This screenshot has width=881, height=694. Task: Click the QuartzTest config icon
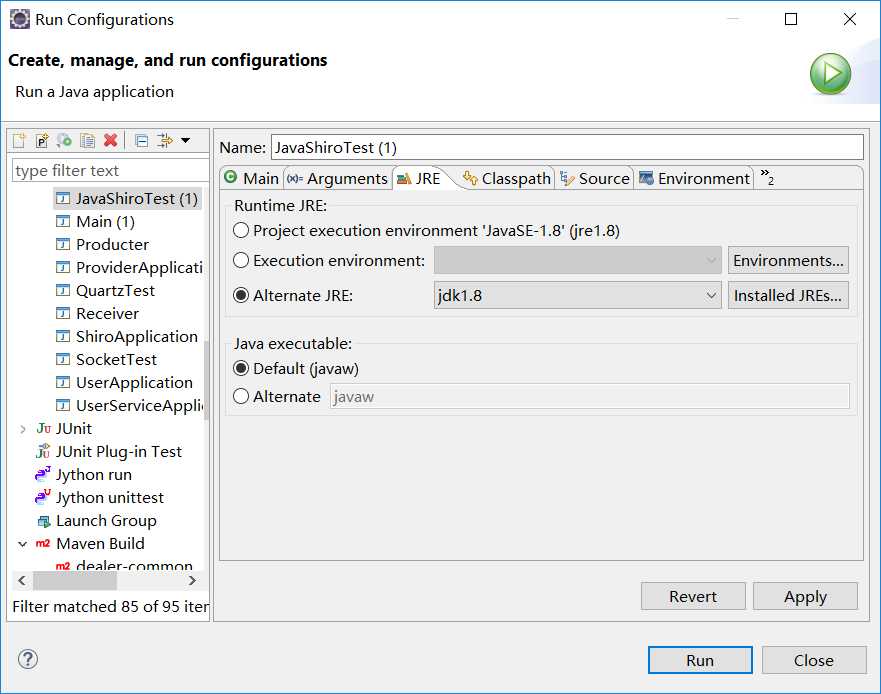[x=63, y=291]
